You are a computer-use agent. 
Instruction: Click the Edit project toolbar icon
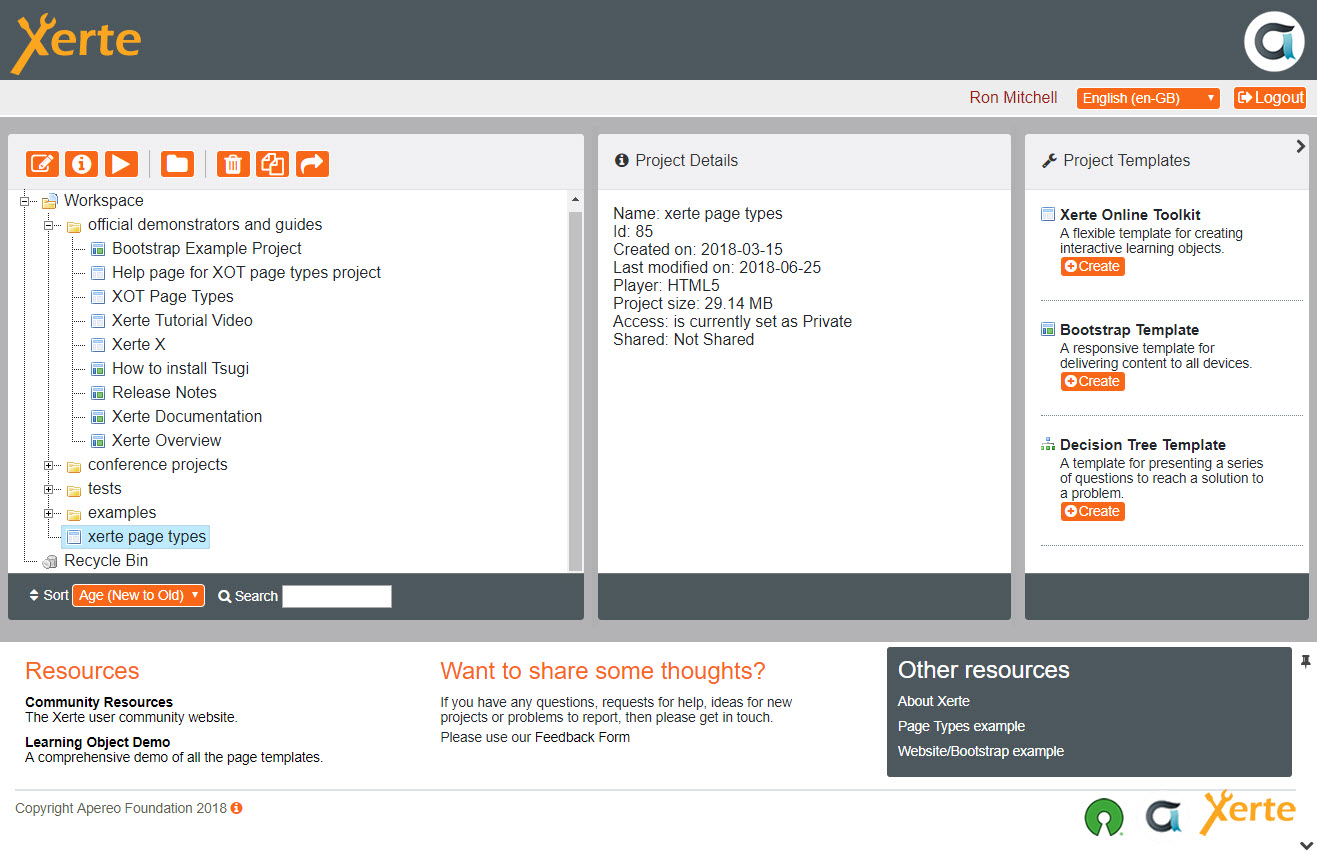pyautogui.click(x=42, y=164)
